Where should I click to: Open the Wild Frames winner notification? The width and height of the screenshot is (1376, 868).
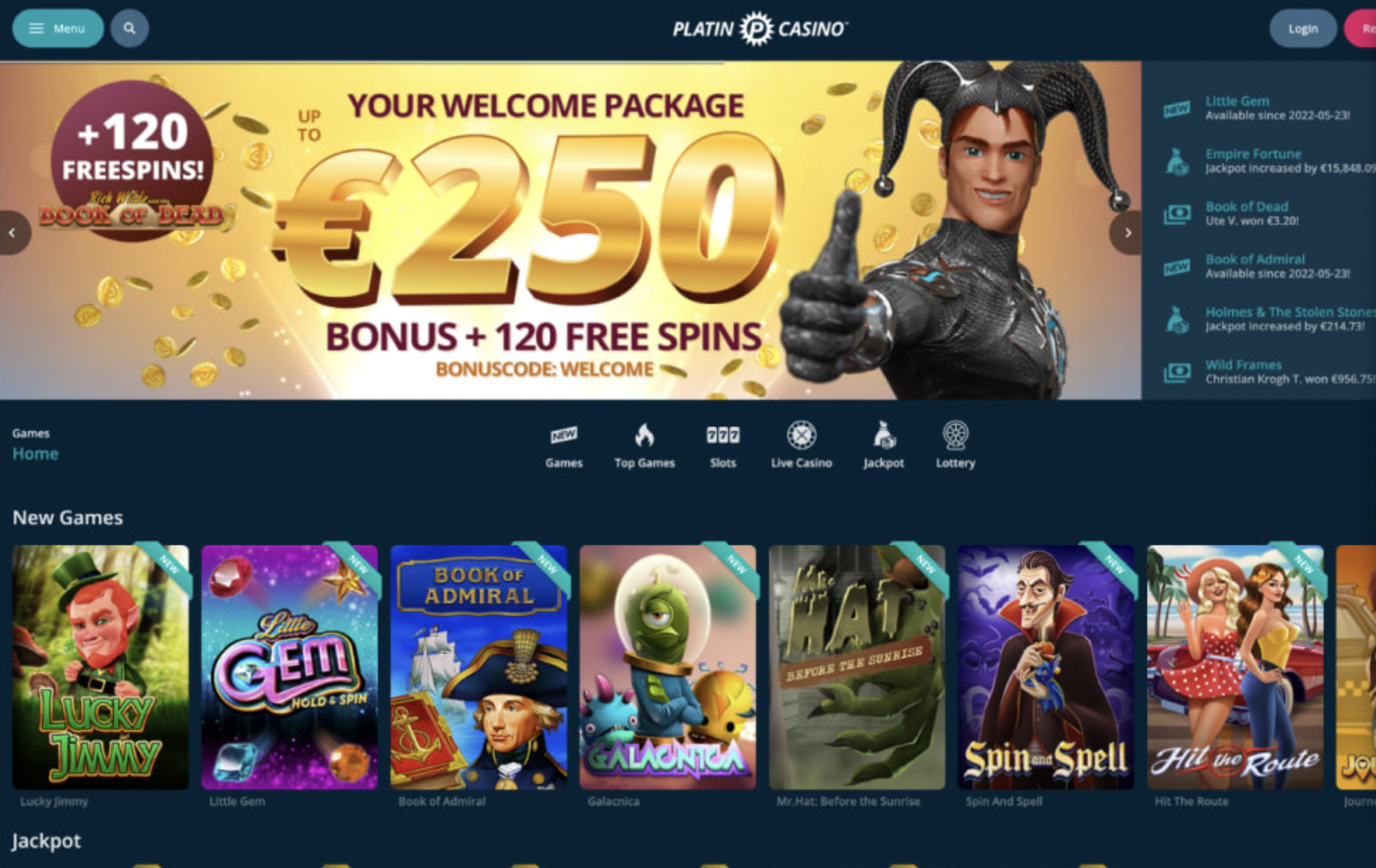point(1267,371)
